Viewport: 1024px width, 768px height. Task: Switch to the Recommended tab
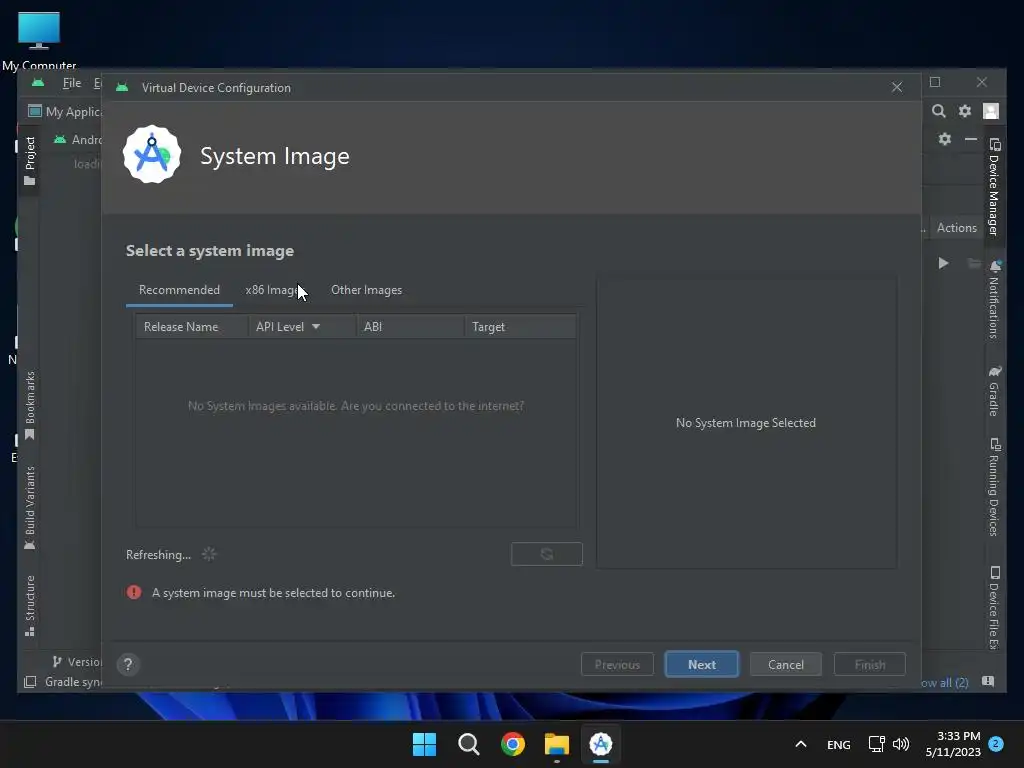click(179, 290)
